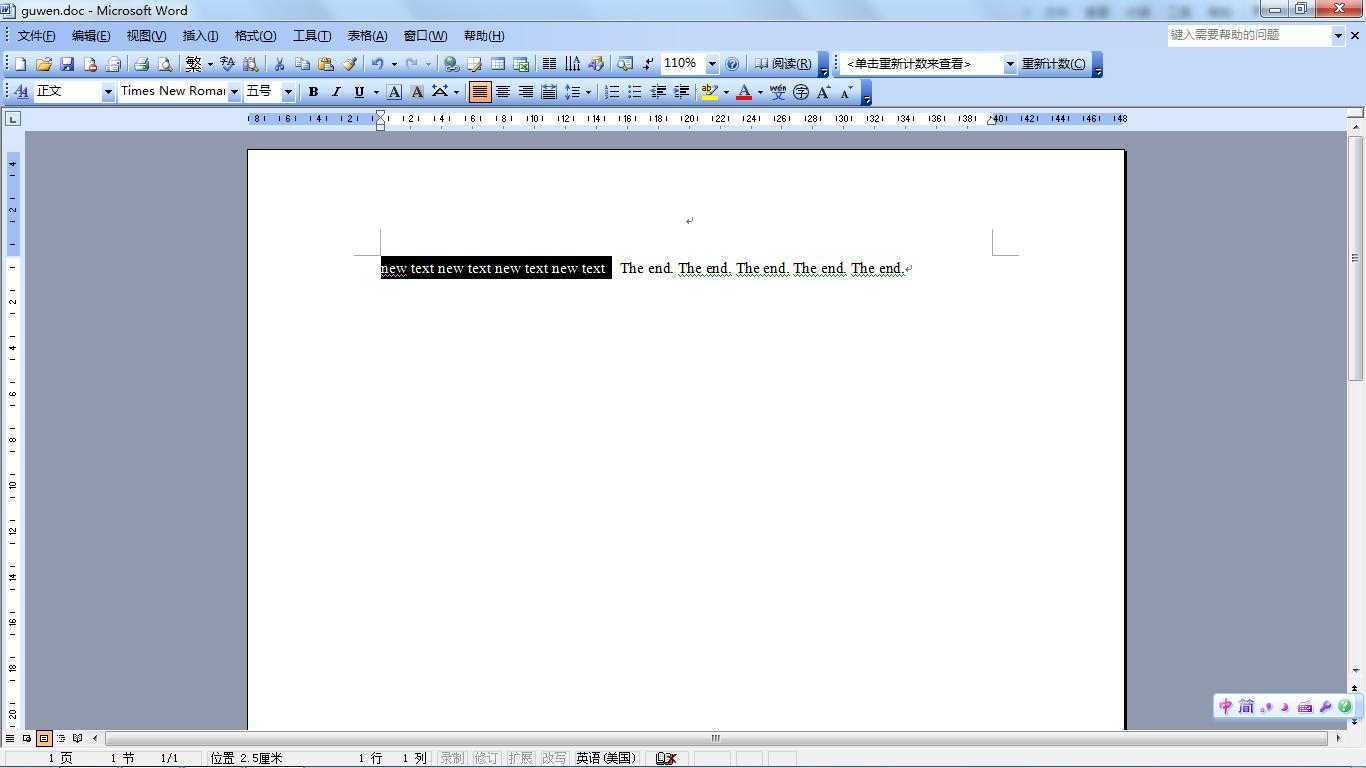Toggle right text alignment
This screenshot has height=768, width=1366.
[526, 92]
